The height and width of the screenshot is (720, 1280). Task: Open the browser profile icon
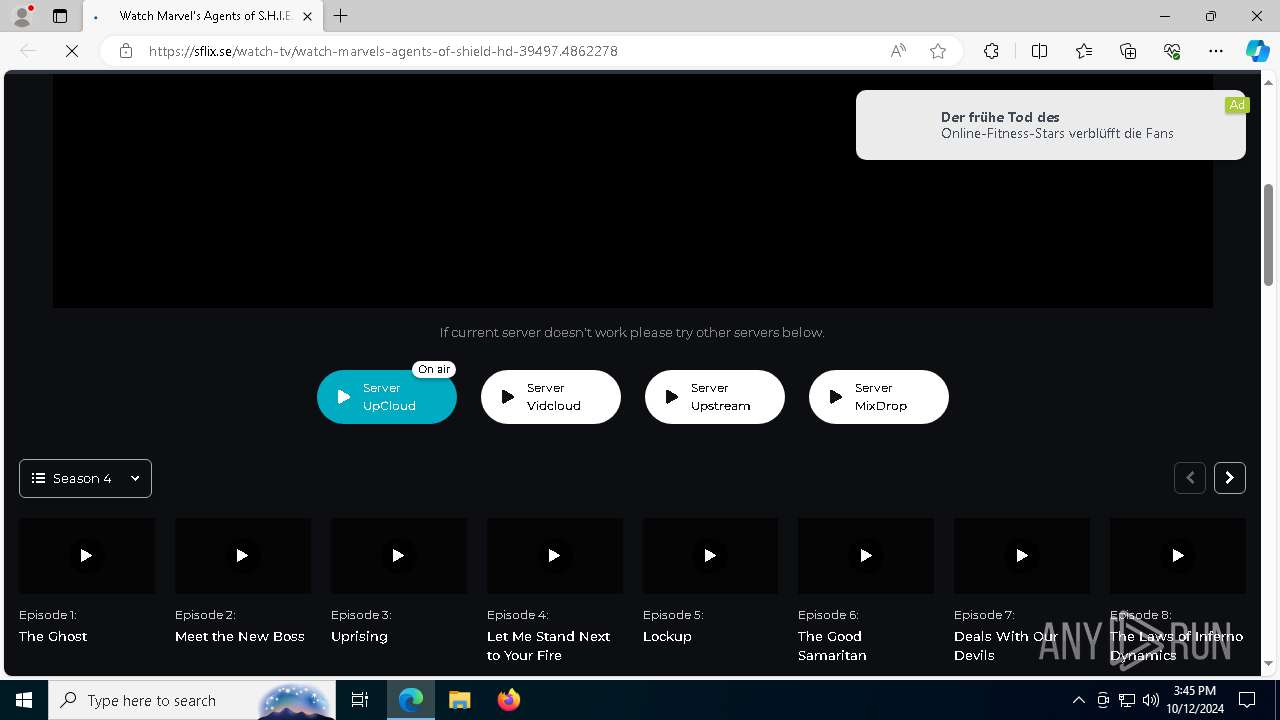click(x=22, y=16)
